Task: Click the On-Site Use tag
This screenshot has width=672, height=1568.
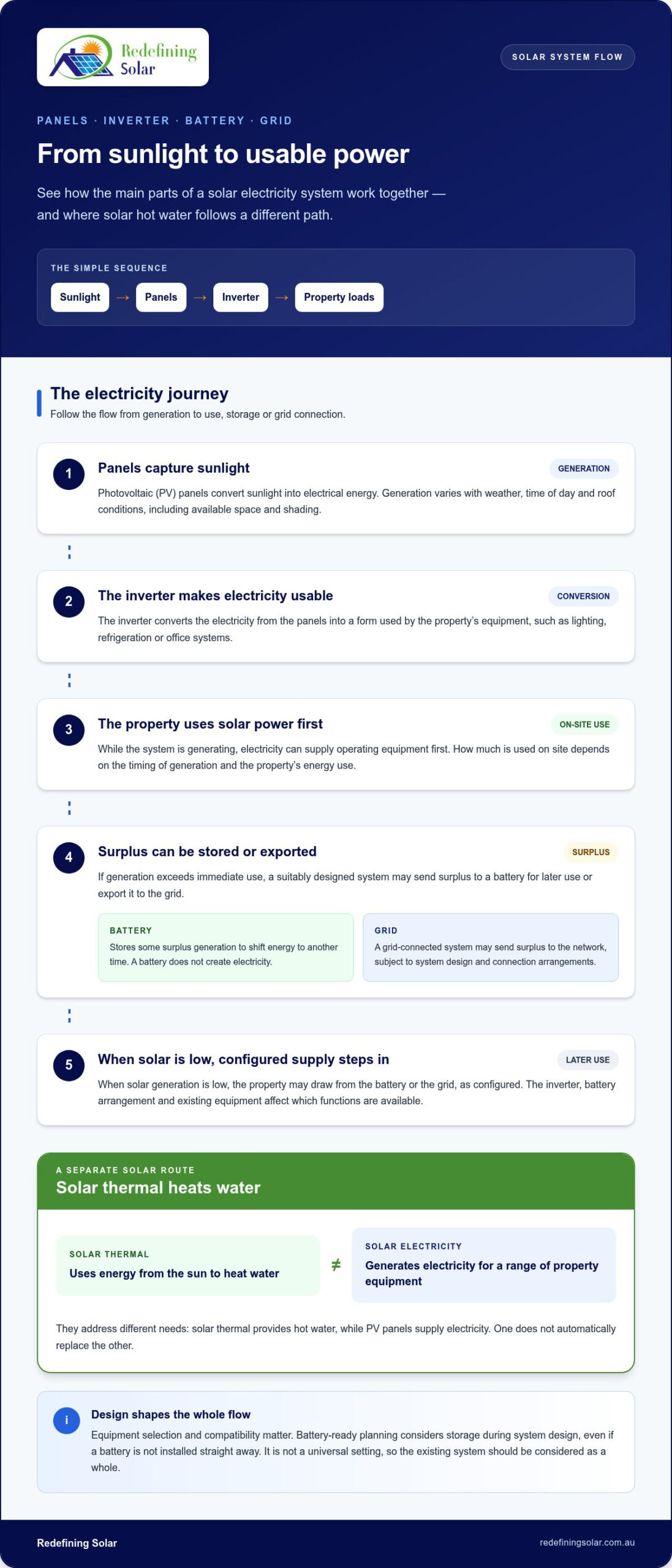Action: 584,725
